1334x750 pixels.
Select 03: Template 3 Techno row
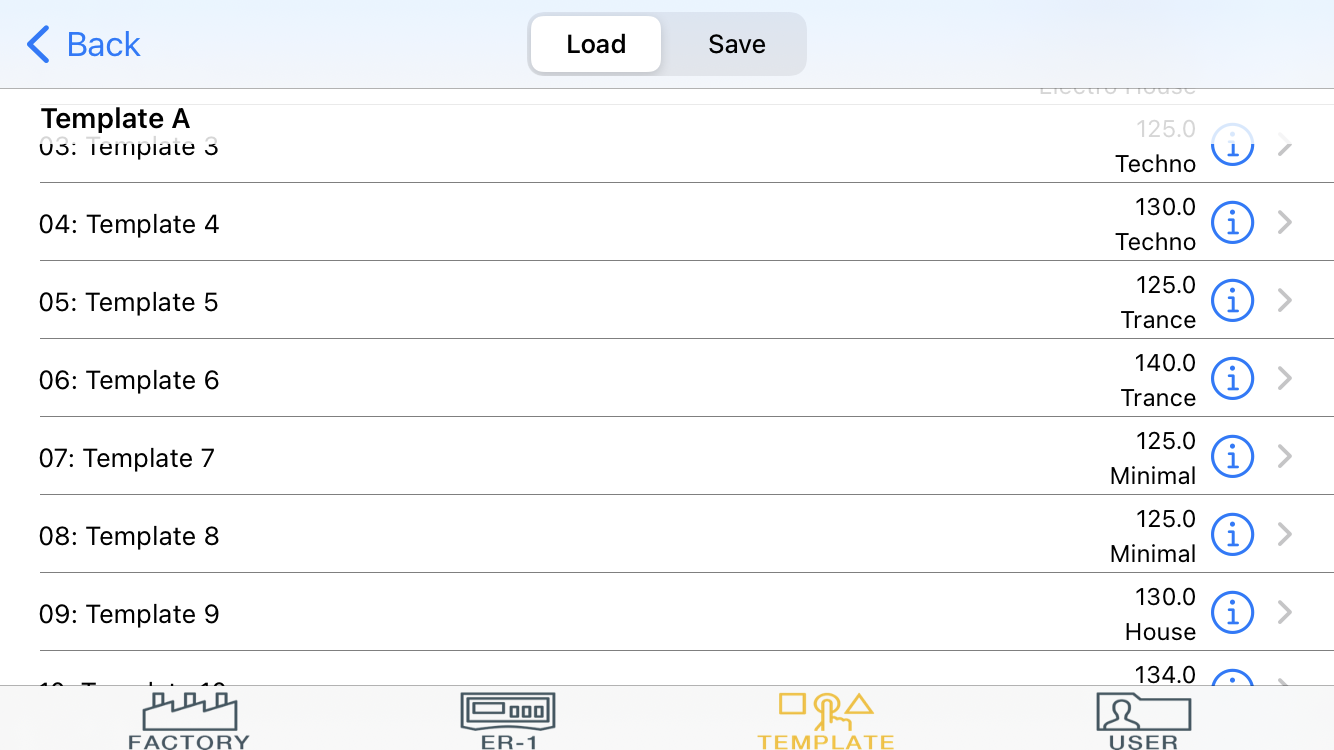coord(667,145)
